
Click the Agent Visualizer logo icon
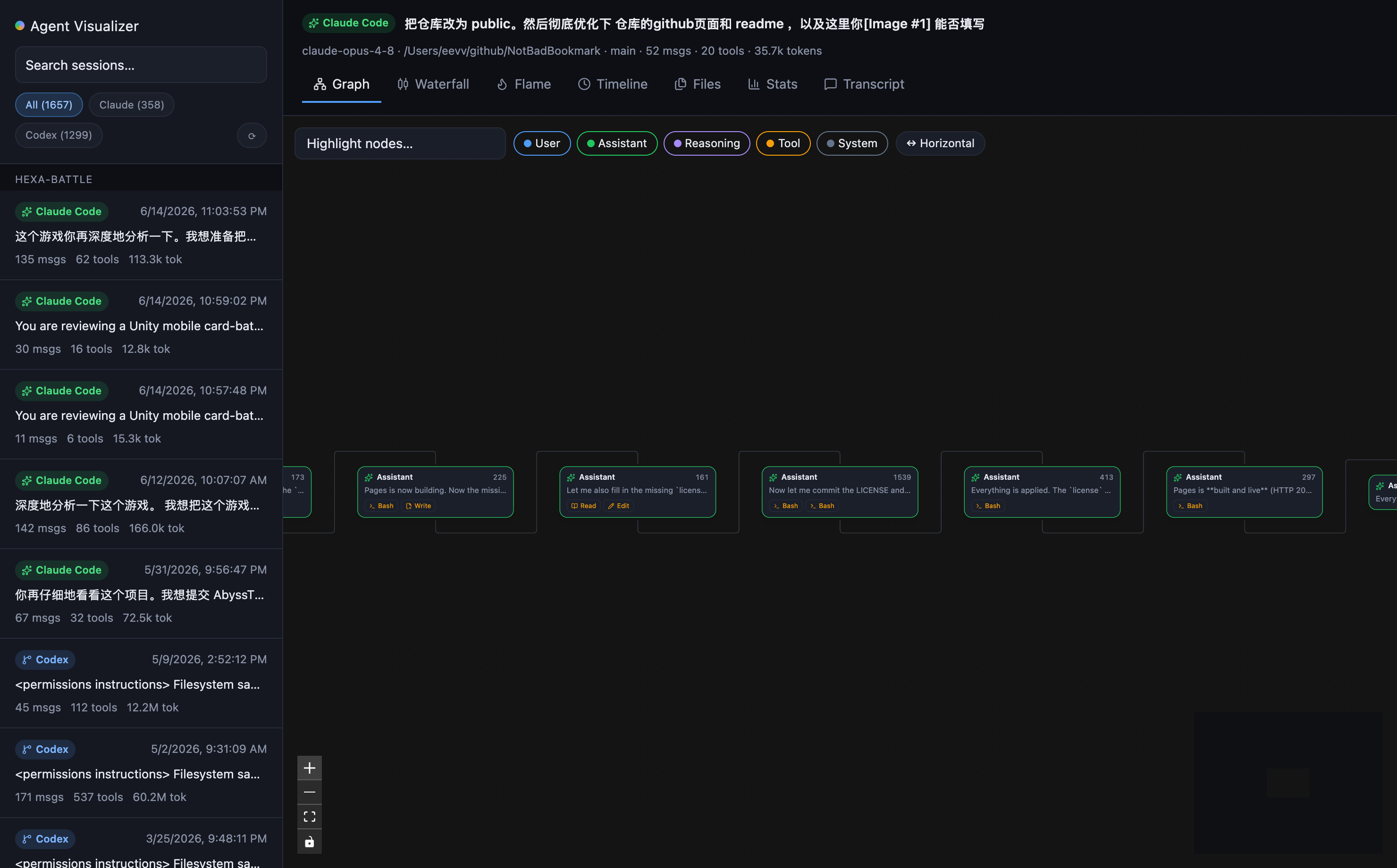pos(19,26)
